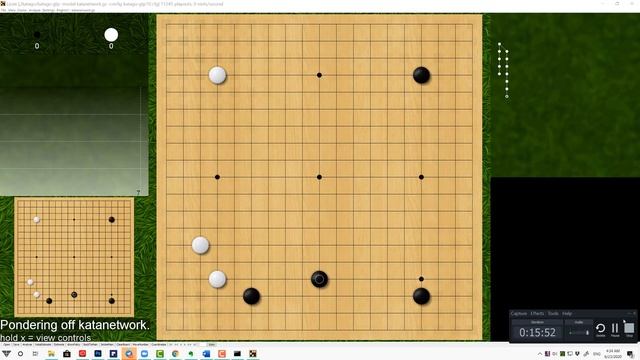Open the Windows Start menu
Screen dimensions: 640x360
click(6, 353)
